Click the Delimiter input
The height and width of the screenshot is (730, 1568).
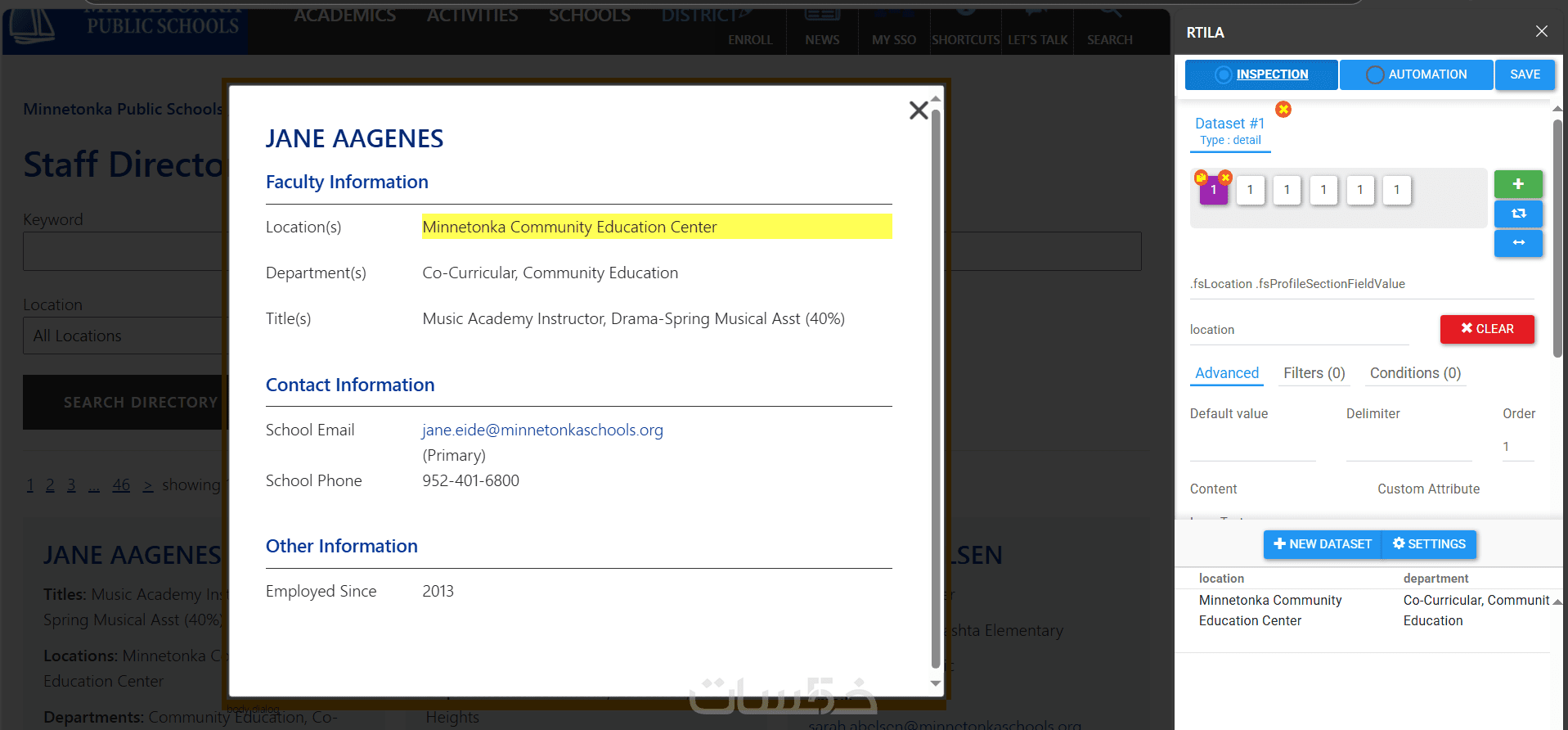pyautogui.click(x=1409, y=447)
